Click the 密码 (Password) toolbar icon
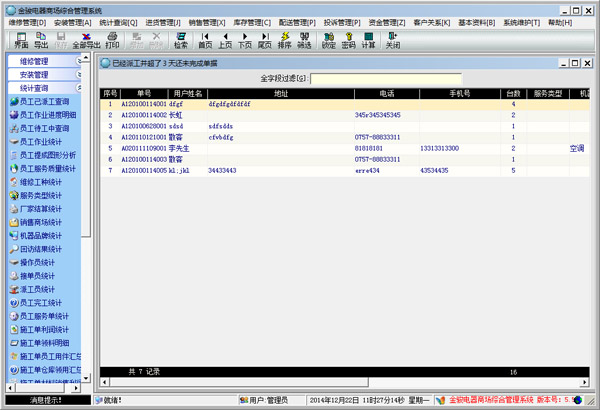The width and height of the screenshot is (600, 410). pos(348,39)
